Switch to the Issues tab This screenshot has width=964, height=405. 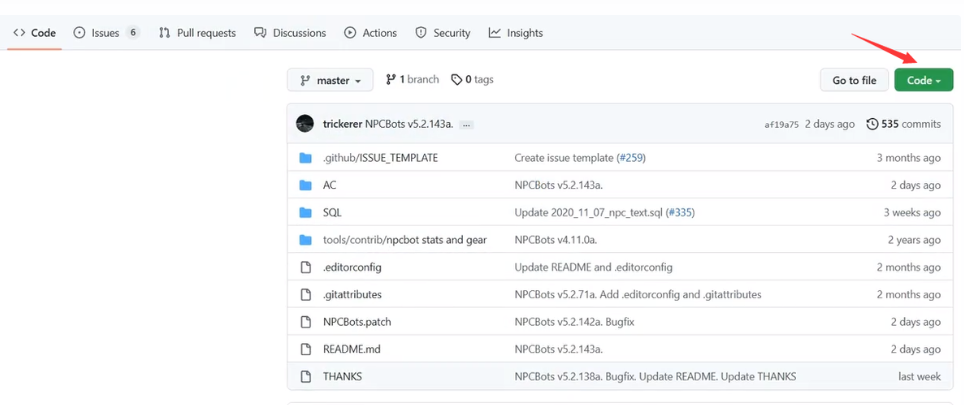click(x=105, y=33)
